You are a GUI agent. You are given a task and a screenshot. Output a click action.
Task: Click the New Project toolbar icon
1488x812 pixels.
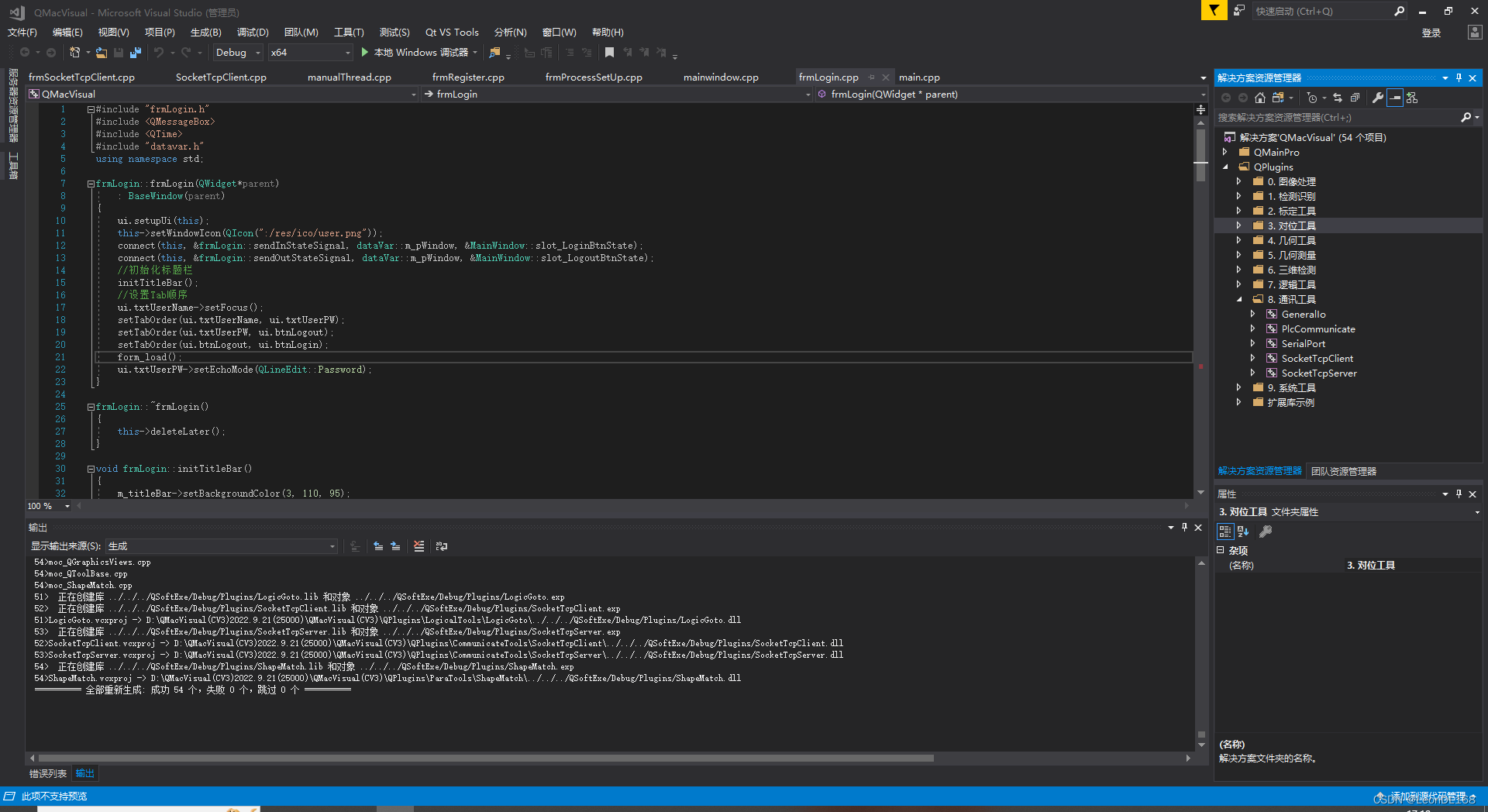[x=75, y=53]
